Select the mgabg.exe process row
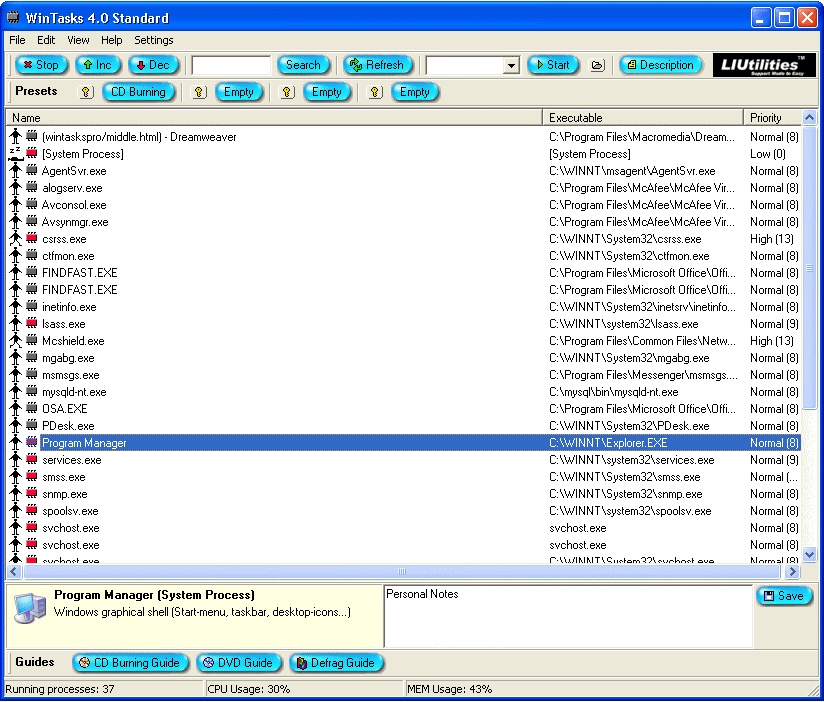The width and height of the screenshot is (824, 702). (x=405, y=358)
